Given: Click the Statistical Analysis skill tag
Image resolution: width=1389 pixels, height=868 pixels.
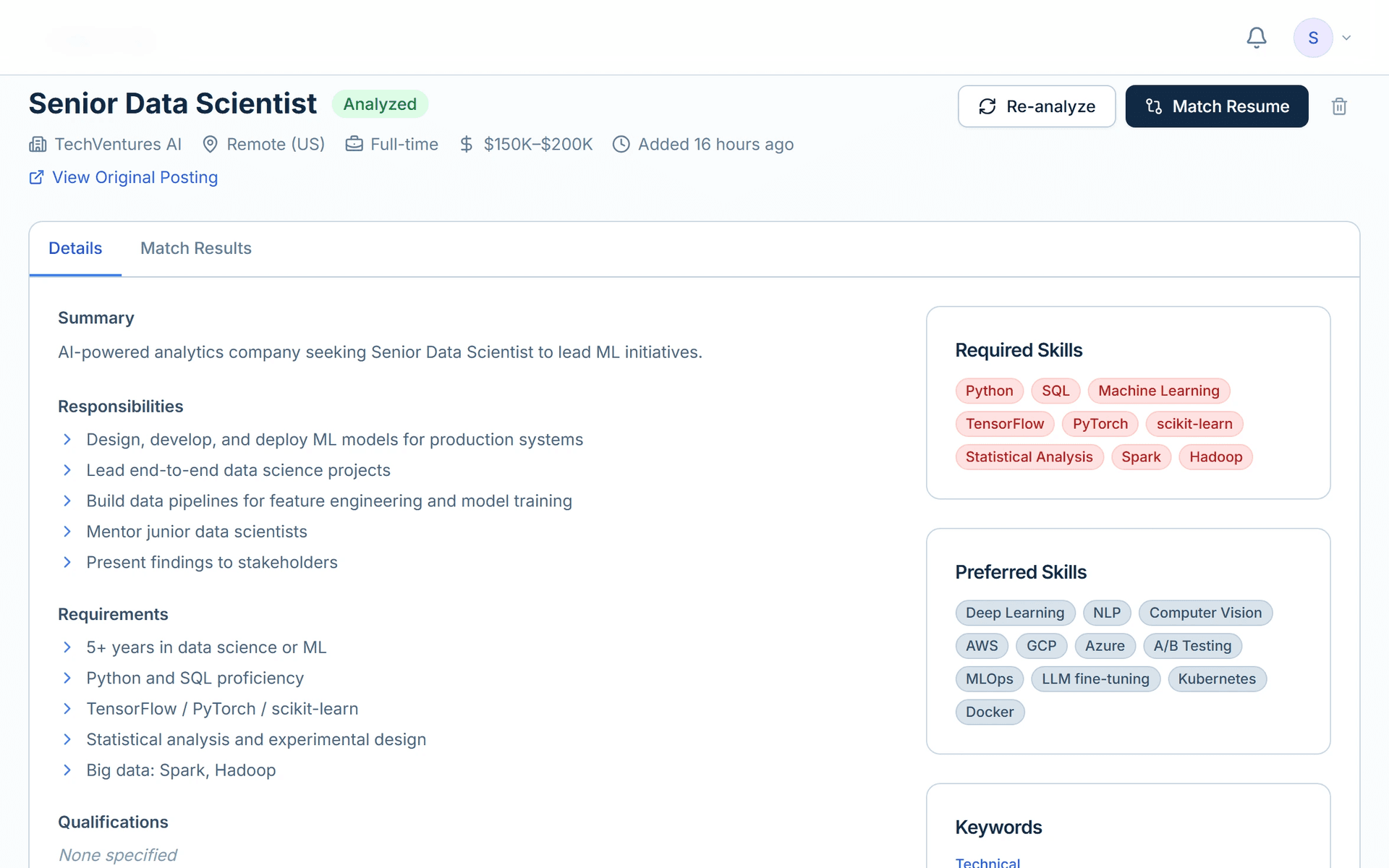Looking at the screenshot, I should (x=1029, y=457).
